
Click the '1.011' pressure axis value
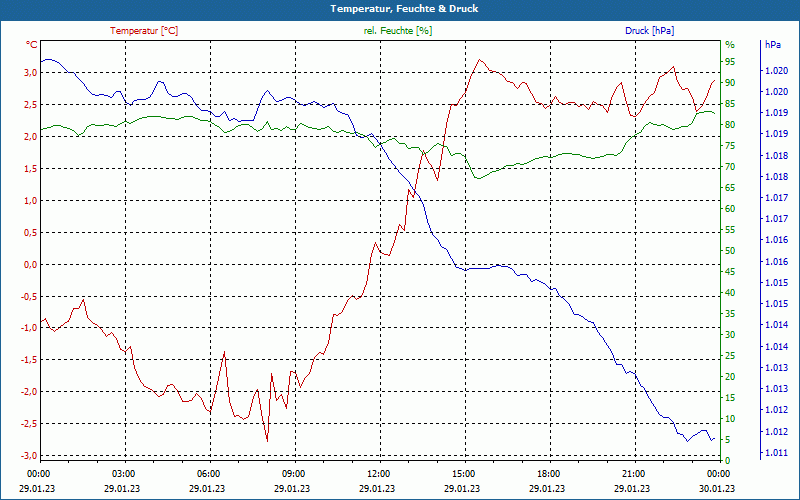pos(776,453)
